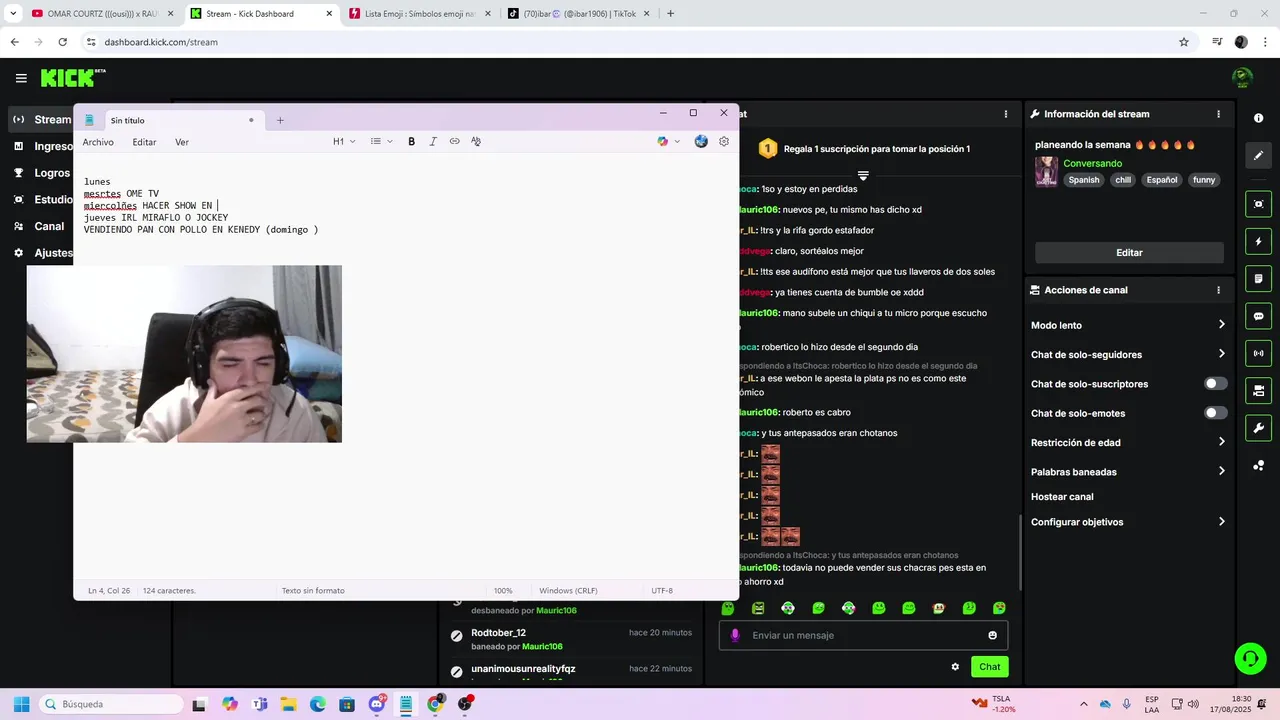Click the user avatar in Kick header
1280x720 pixels.
tap(1242, 78)
